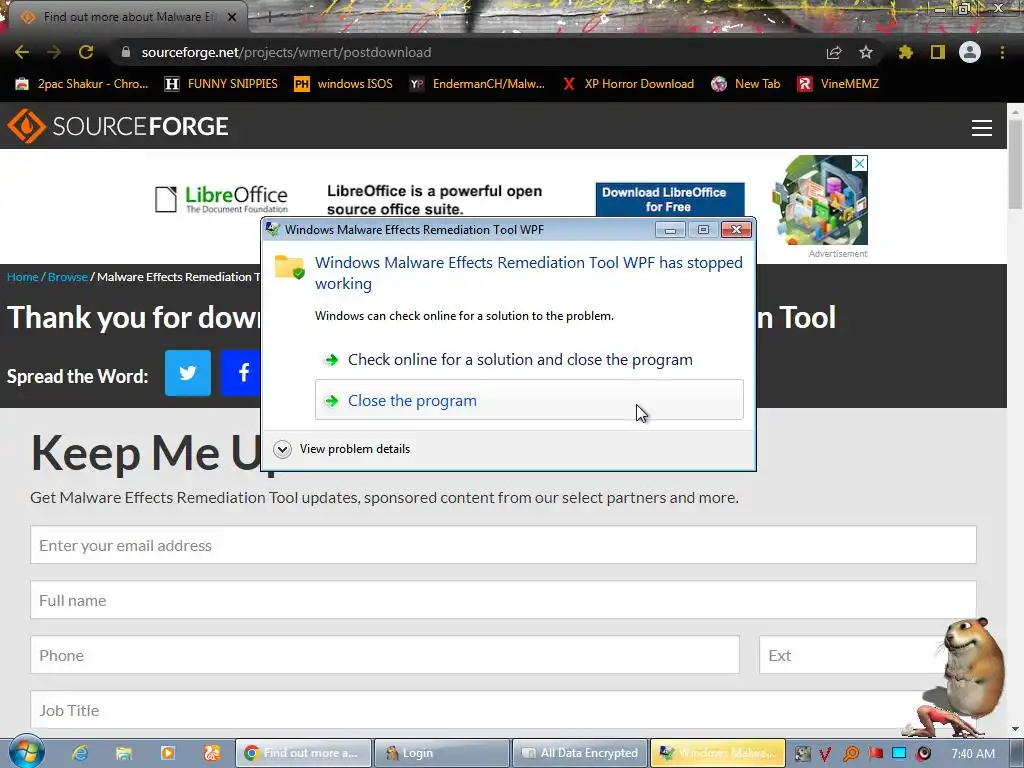Click Download LibreOffice for Free

click(670, 199)
